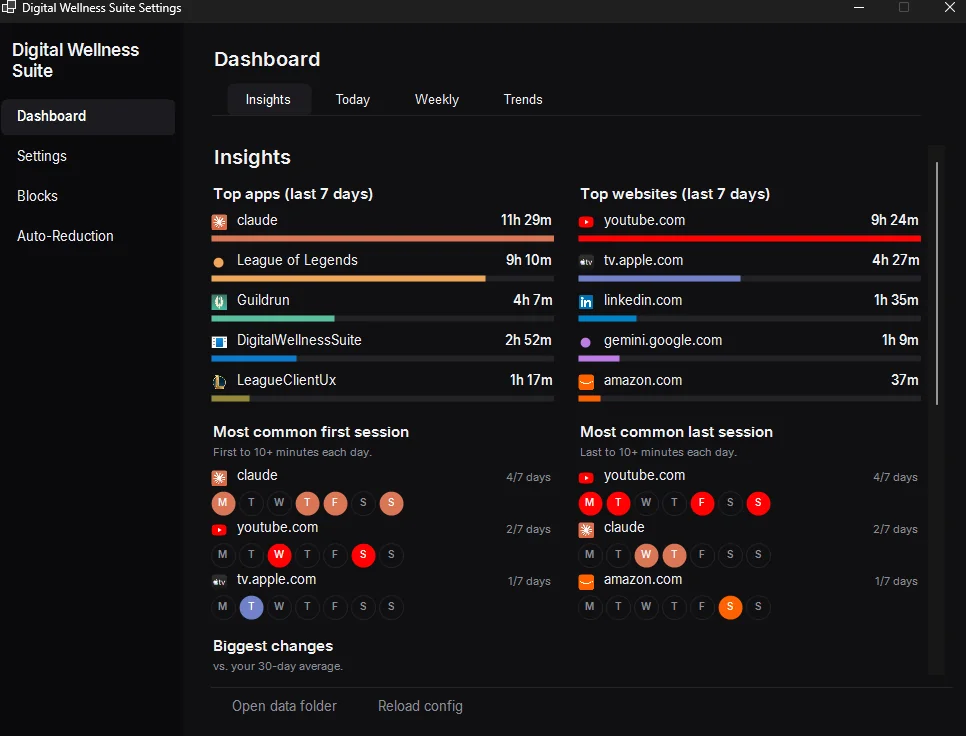This screenshot has height=736, width=966.
Task: Click the 1h 17m LeagueClientUx time
Action: [x=531, y=381]
